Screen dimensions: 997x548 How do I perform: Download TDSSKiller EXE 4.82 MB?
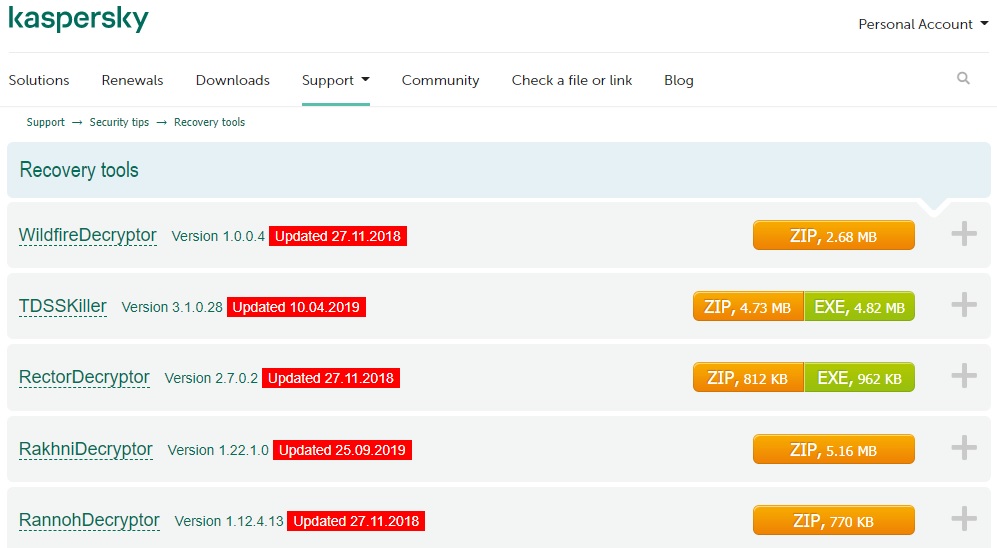click(x=860, y=306)
